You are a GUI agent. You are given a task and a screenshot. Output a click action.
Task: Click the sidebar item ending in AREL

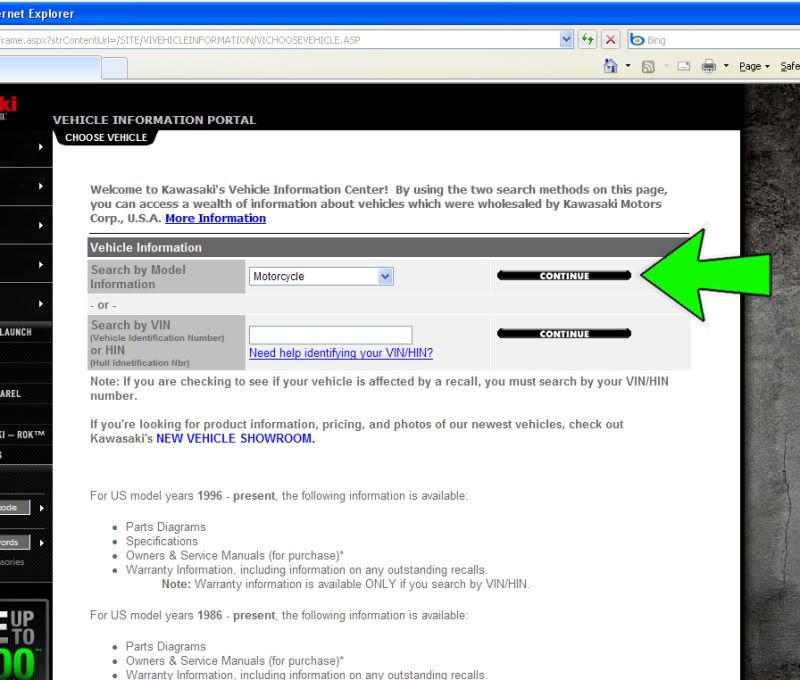tap(11, 394)
